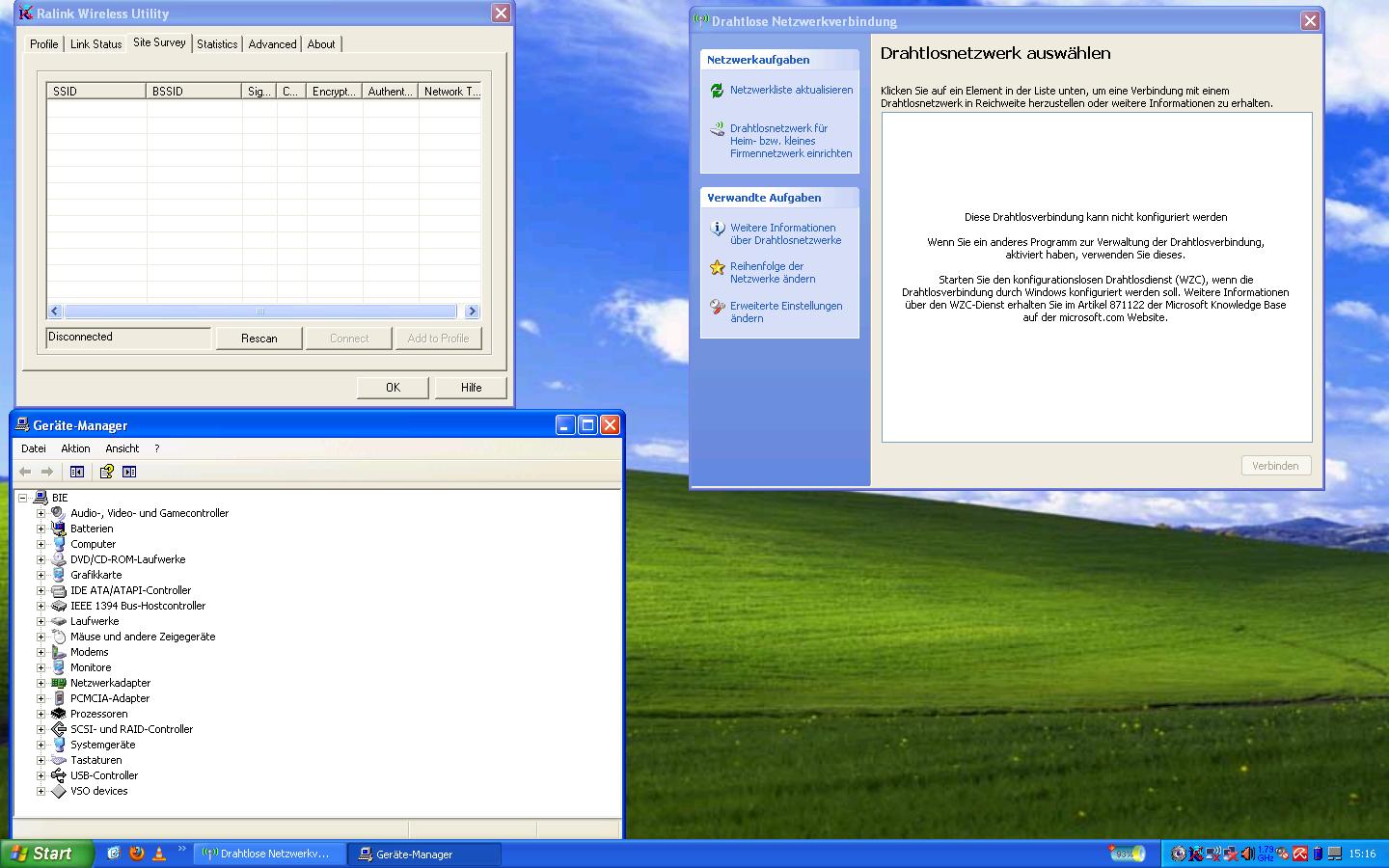Image resolution: width=1389 pixels, height=868 pixels.
Task: Click the Netzwerkadapter device icon
Action: pos(59,683)
